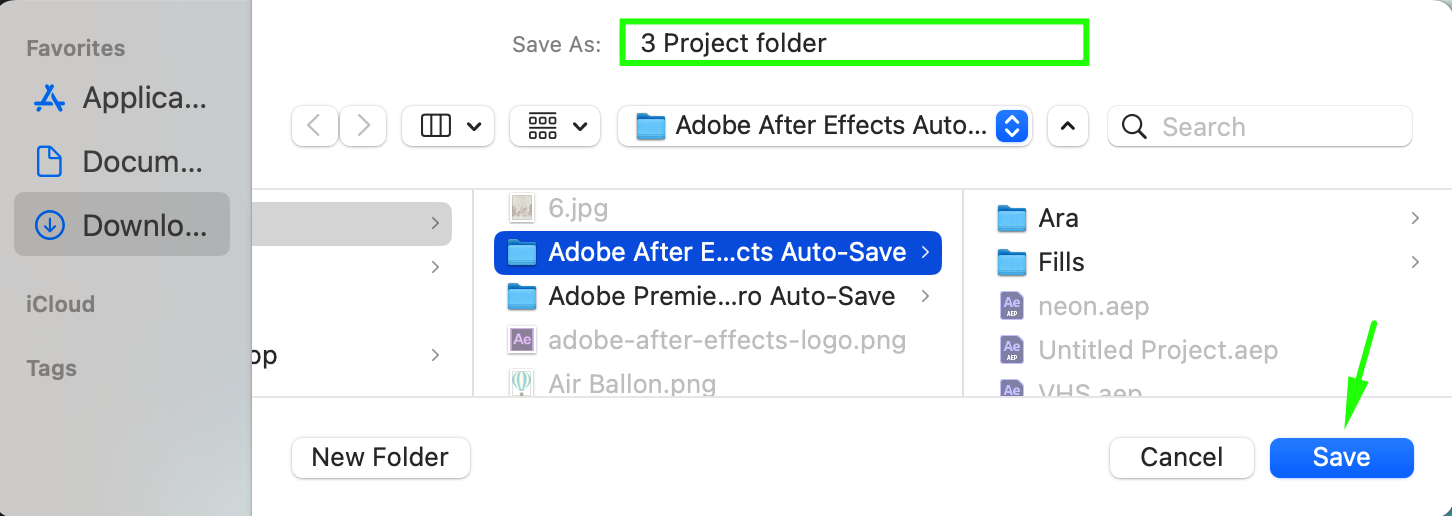Collapse the dialog with the up-chevron button

pos(1067,126)
